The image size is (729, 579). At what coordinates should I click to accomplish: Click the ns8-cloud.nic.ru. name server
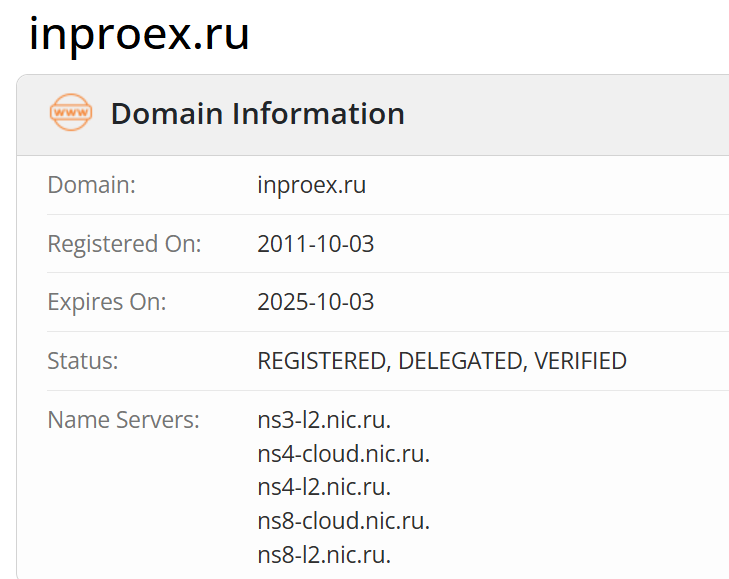click(x=343, y=521)
